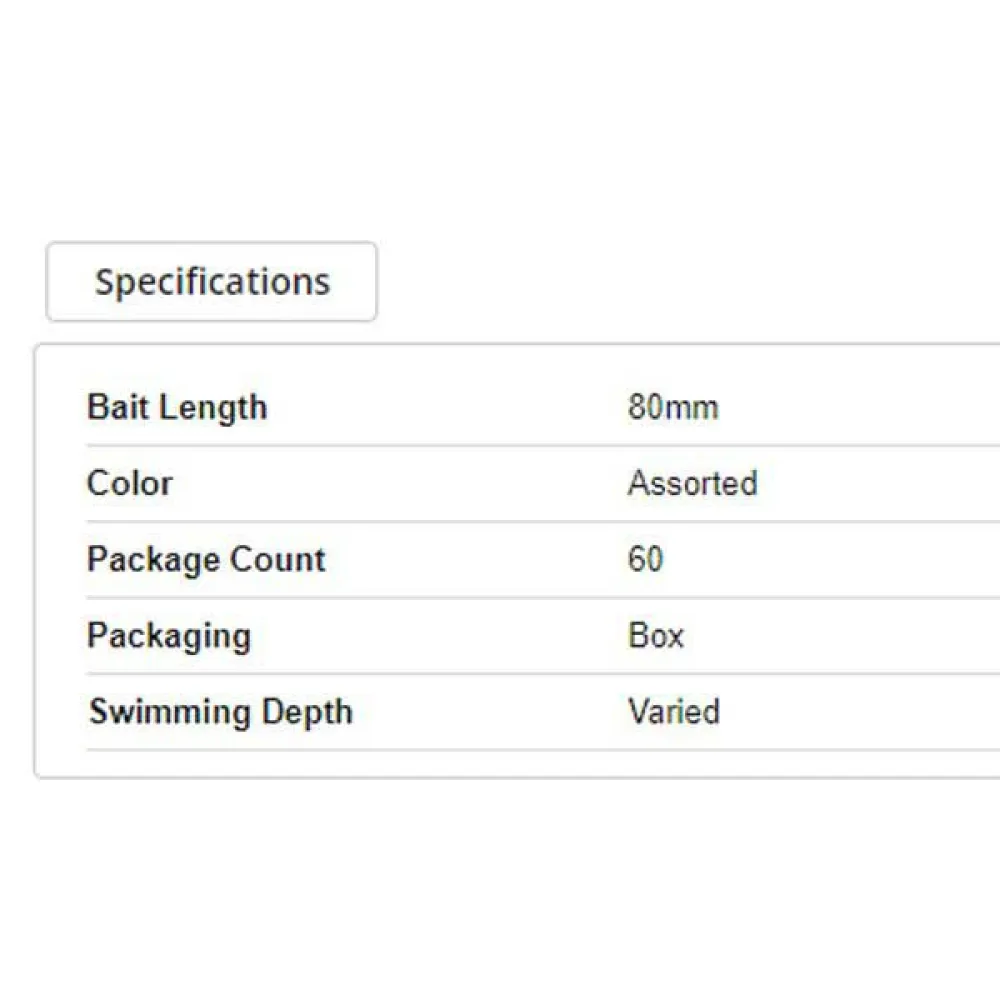This screenshot has height=1000, width=1000.
Task: Click the specifications panel's left border
Action: click(35, 560)
